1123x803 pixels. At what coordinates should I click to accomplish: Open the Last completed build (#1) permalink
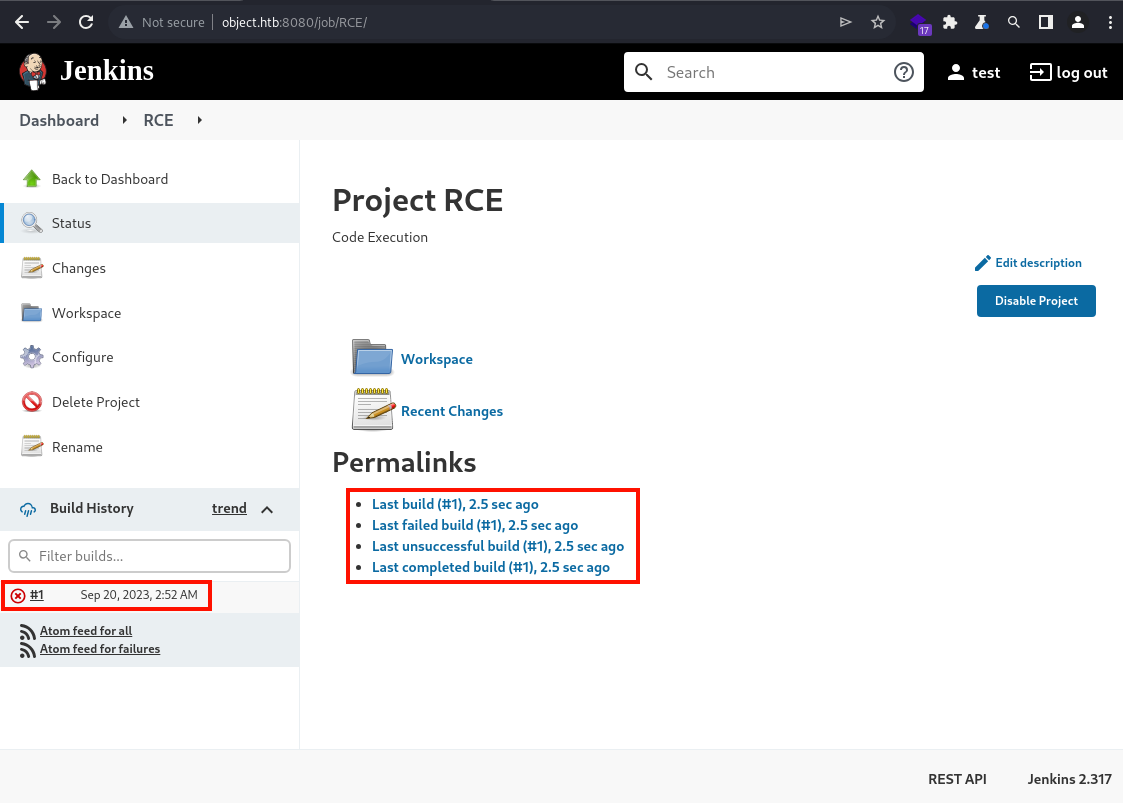tap(491, 567)
